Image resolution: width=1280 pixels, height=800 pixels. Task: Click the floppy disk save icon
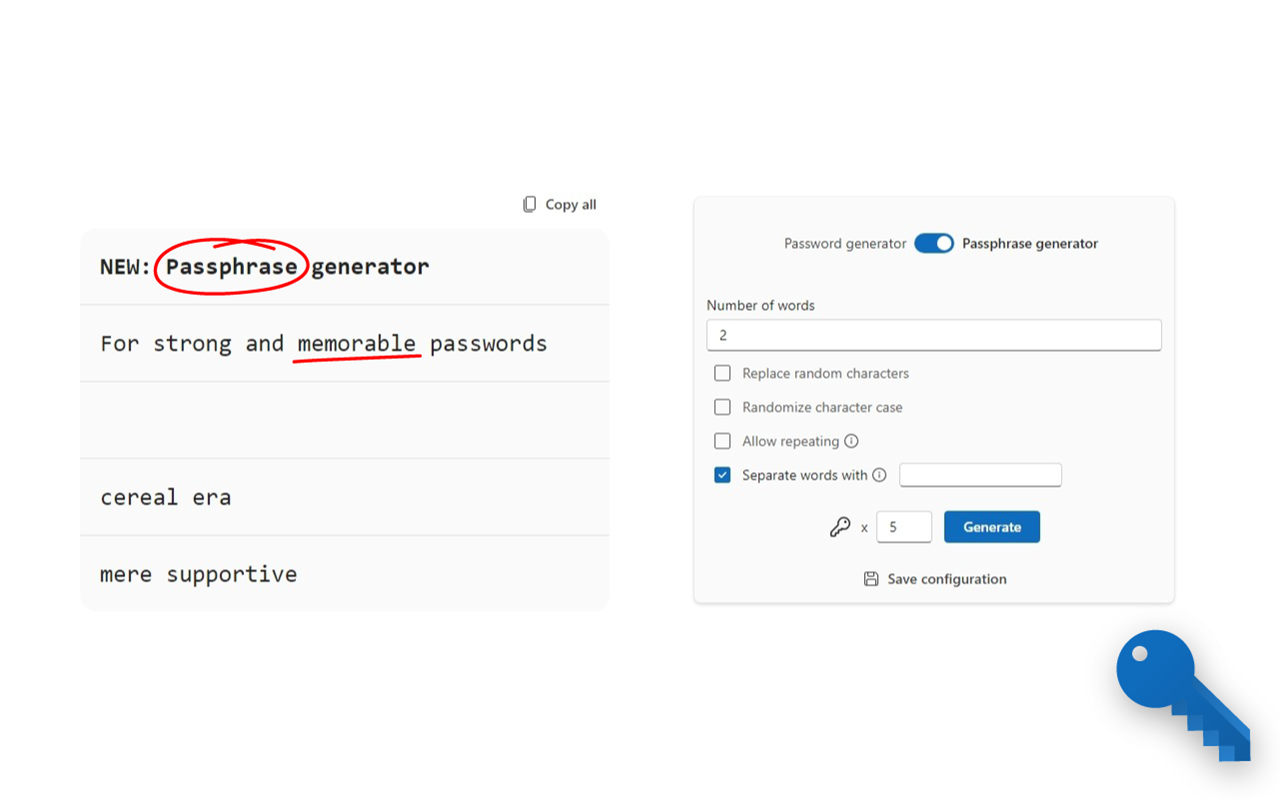pyautogui.click(x=871, y=579)
